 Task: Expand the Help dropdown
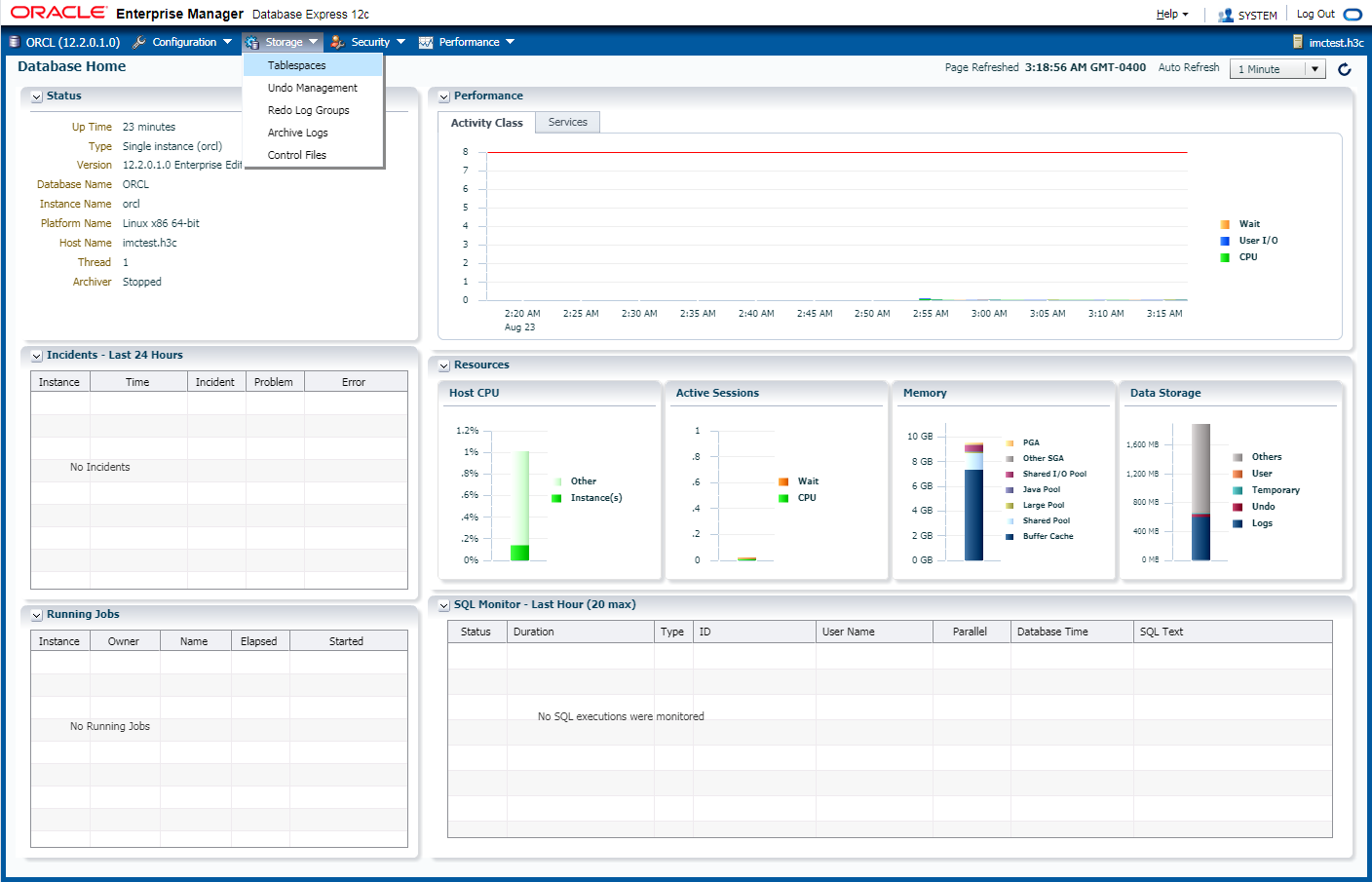point(1172,15)
